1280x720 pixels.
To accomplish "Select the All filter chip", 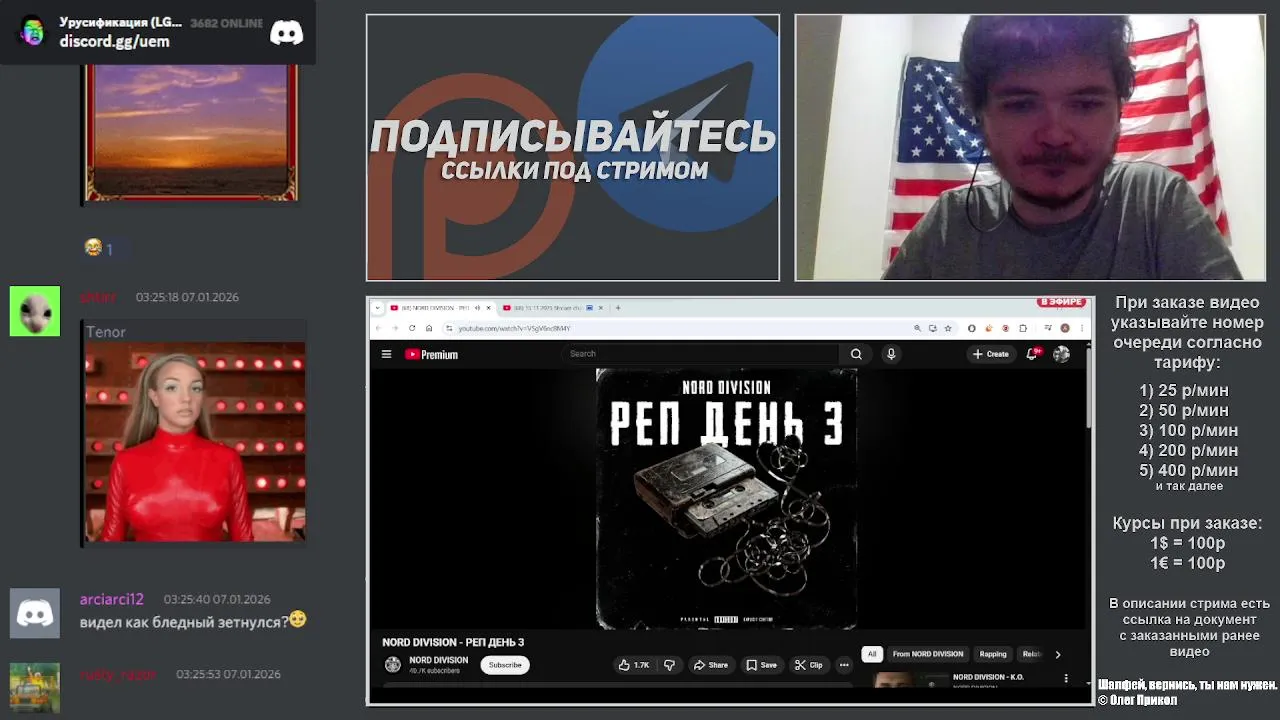I will coord(872,654).
